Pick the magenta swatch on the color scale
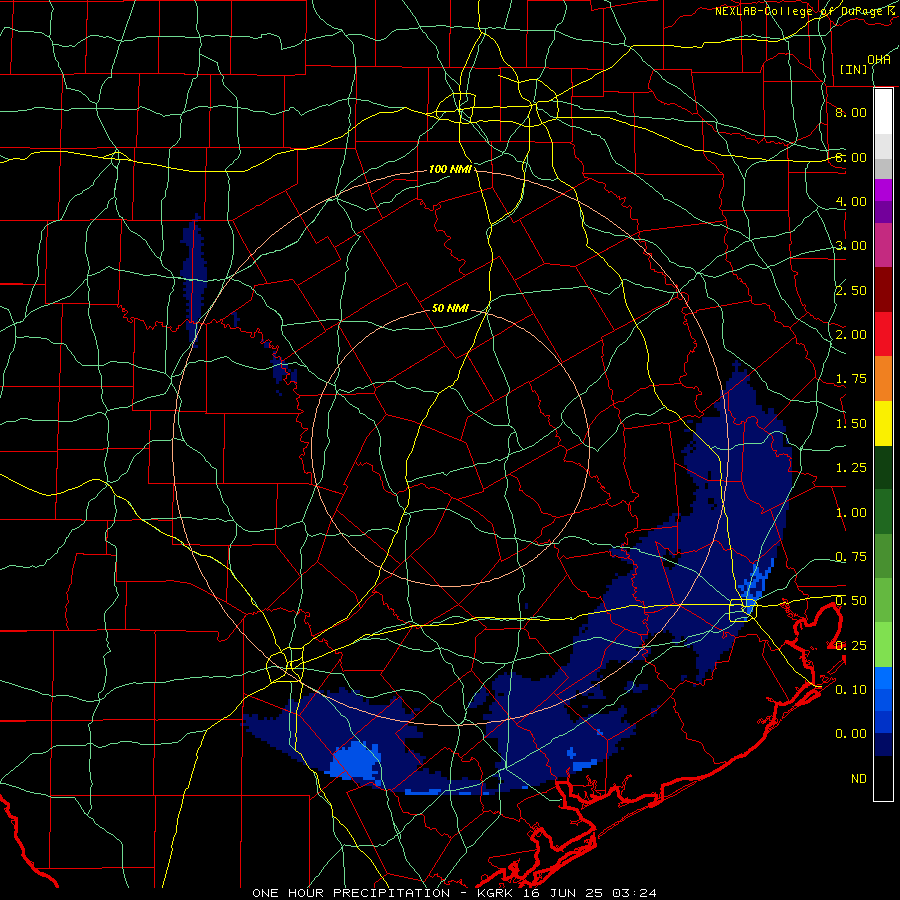Image resolution: width=900 pixels, height=900 pixels. 883,190
